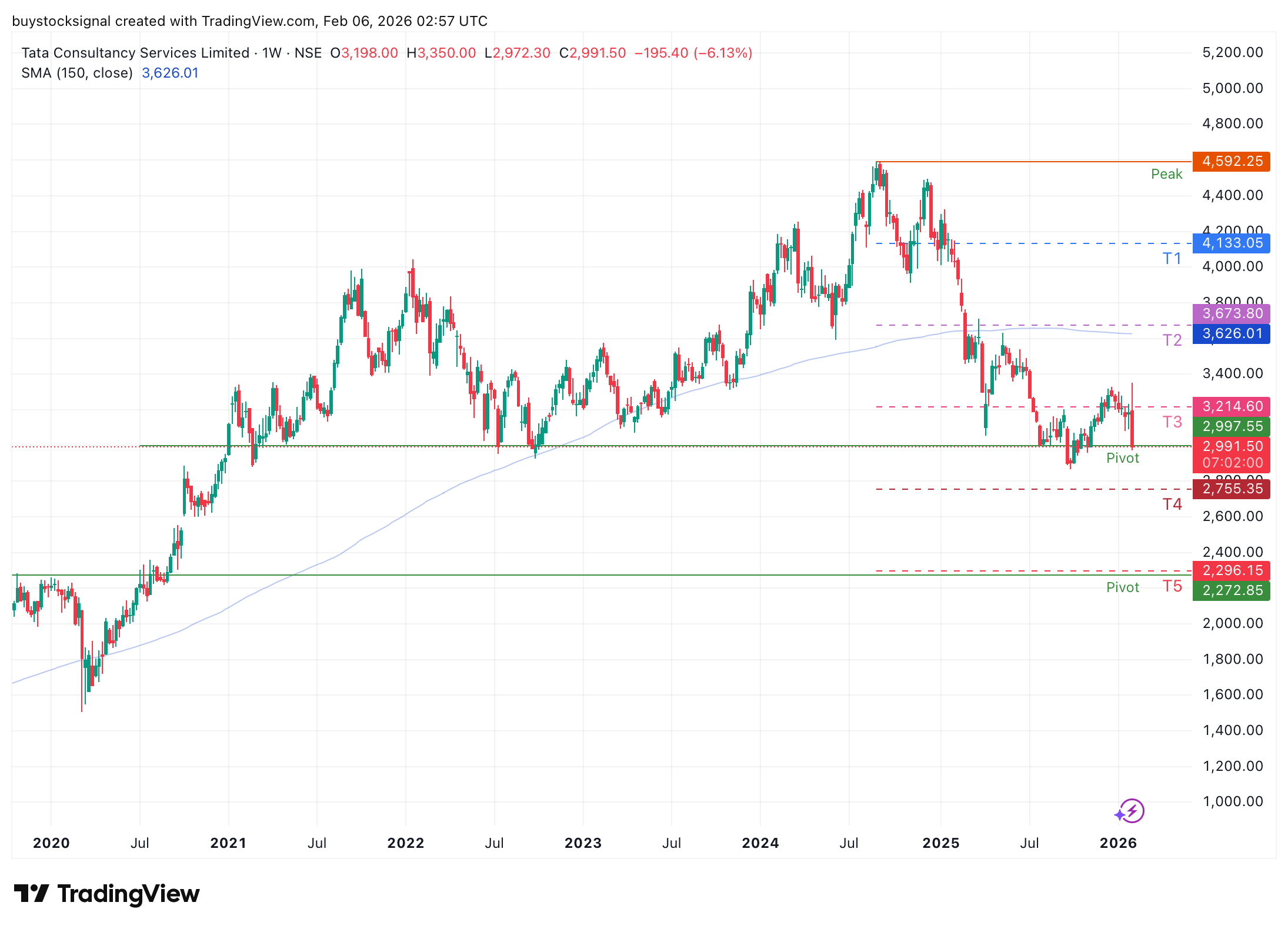Click the blue SMA value 3,626.01
This screenshot has height=929, width=1288.
point(171,72)
